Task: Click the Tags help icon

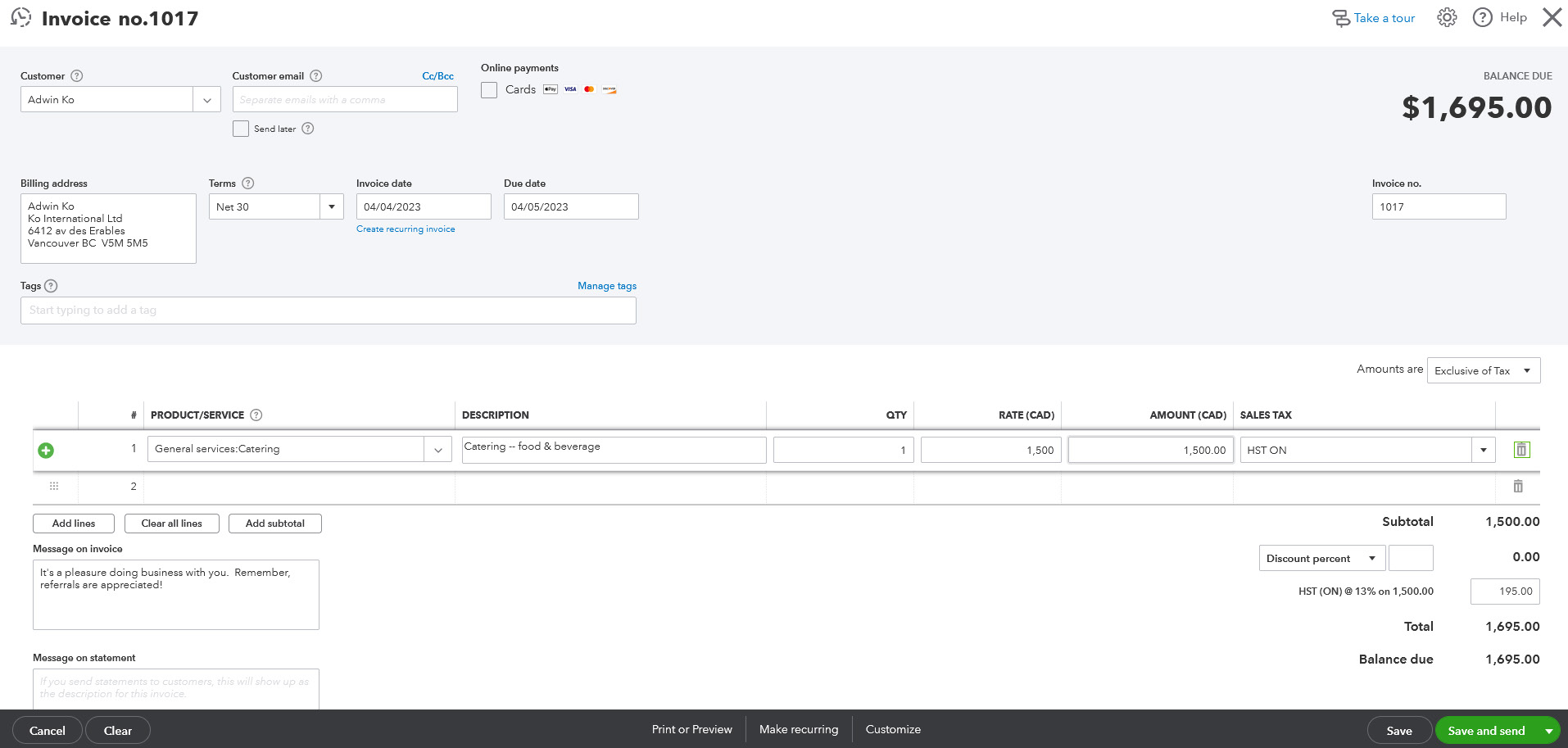Action: click(51, 286)
